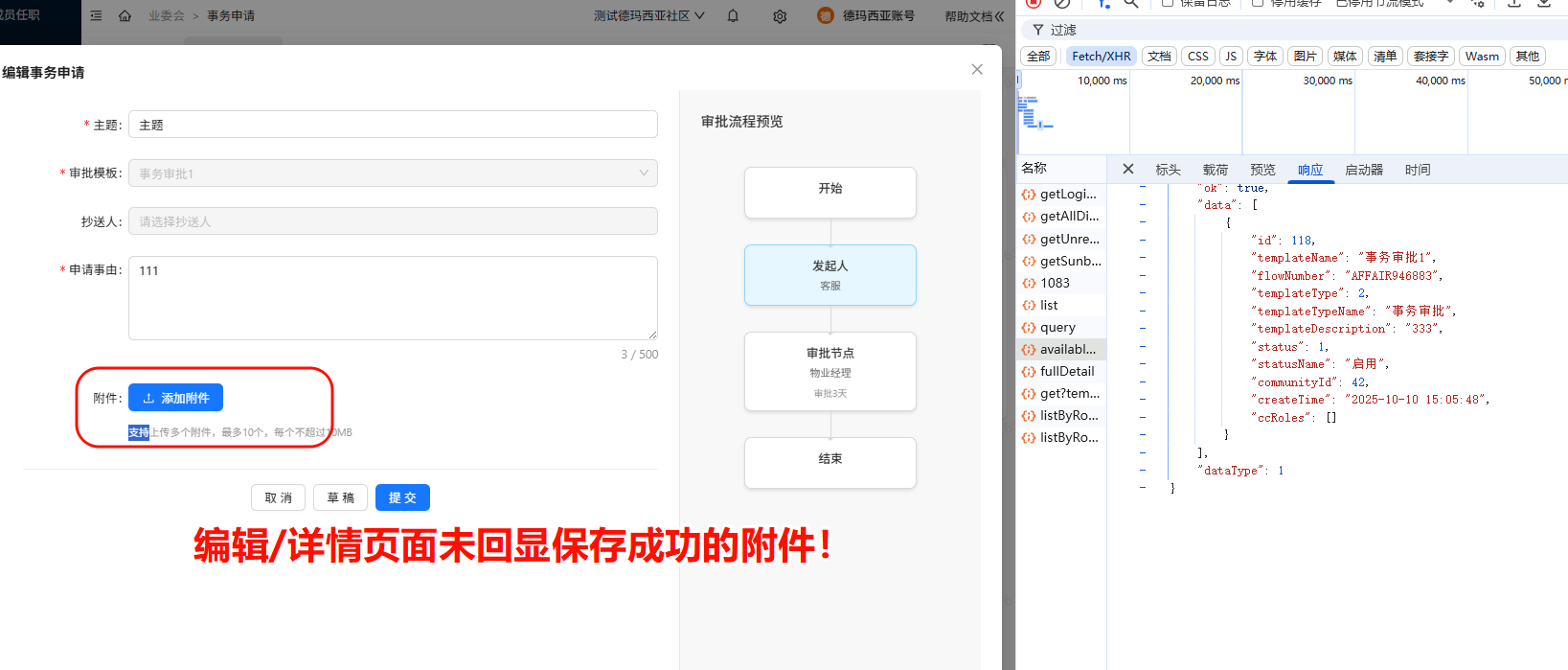The width and height of the screenshot is (1568, 670).
Task: Select the getAllDi... request row
Action: pyautogui.click(x=1061, y=216)
